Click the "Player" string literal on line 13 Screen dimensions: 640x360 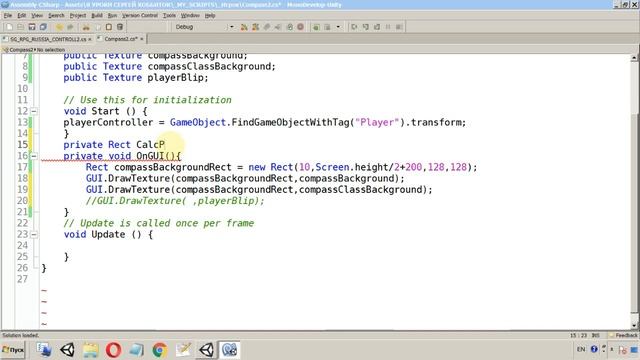coord(376,122)
